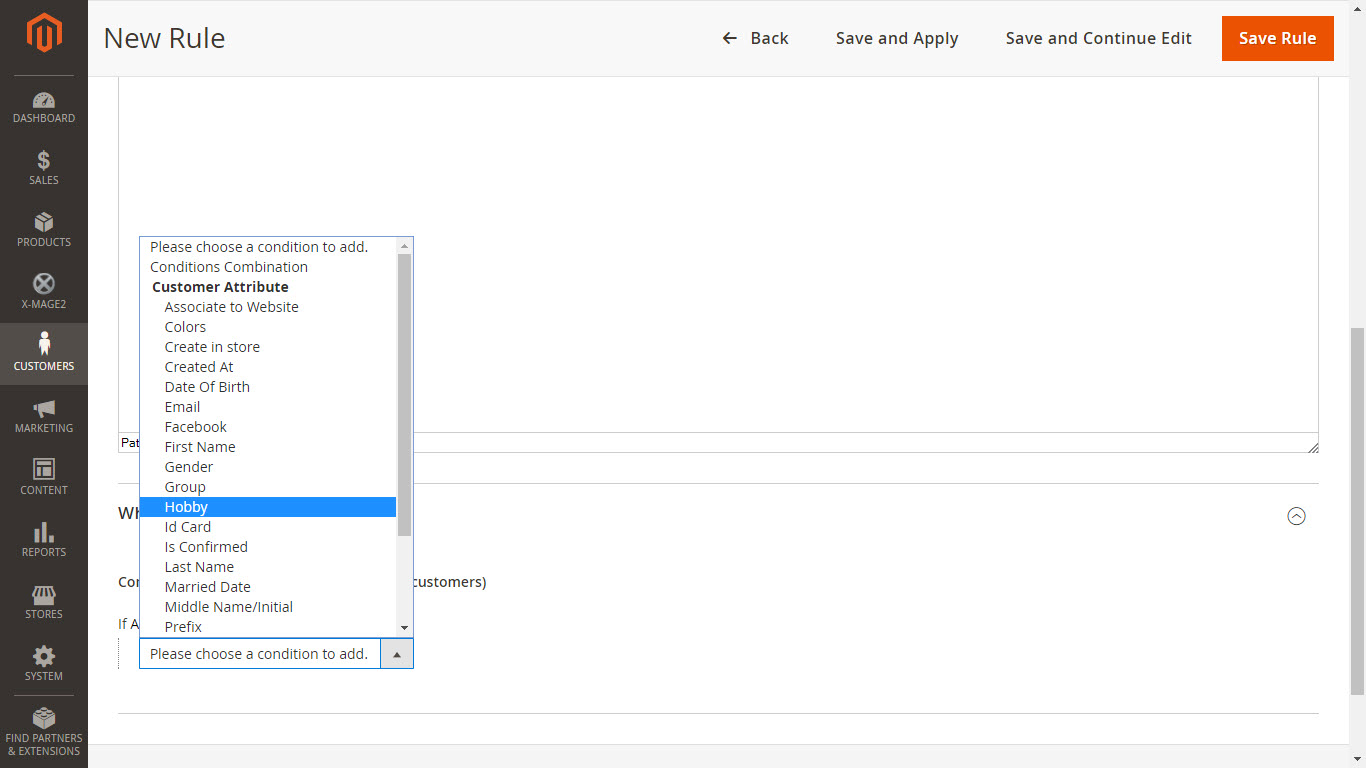Click inside the large description text area
1366x768 pixels.
click(718, 254)
